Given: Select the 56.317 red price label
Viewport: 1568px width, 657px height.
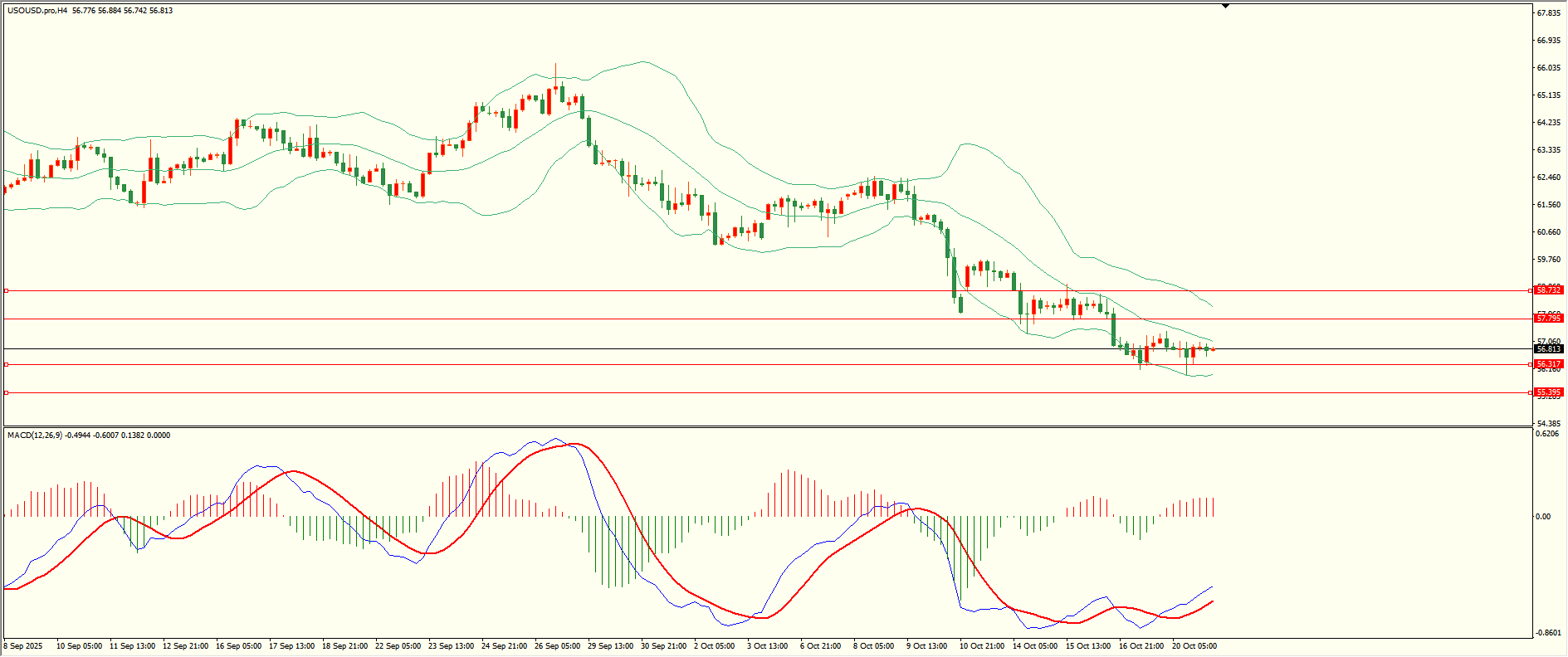Looking at the screenshot, I should point(1549,364).
